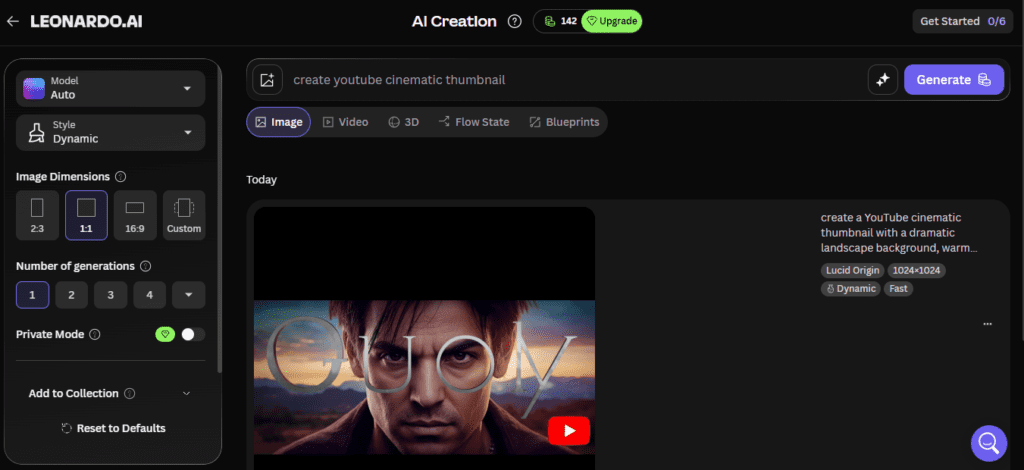Show Private Mode info icon
Viewport: 1024px width, 470px height.
[95, 334]
